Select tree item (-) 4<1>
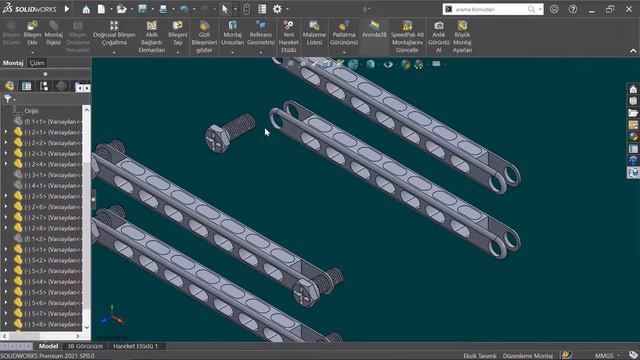The image size is (640, 360). click(48, 186)
